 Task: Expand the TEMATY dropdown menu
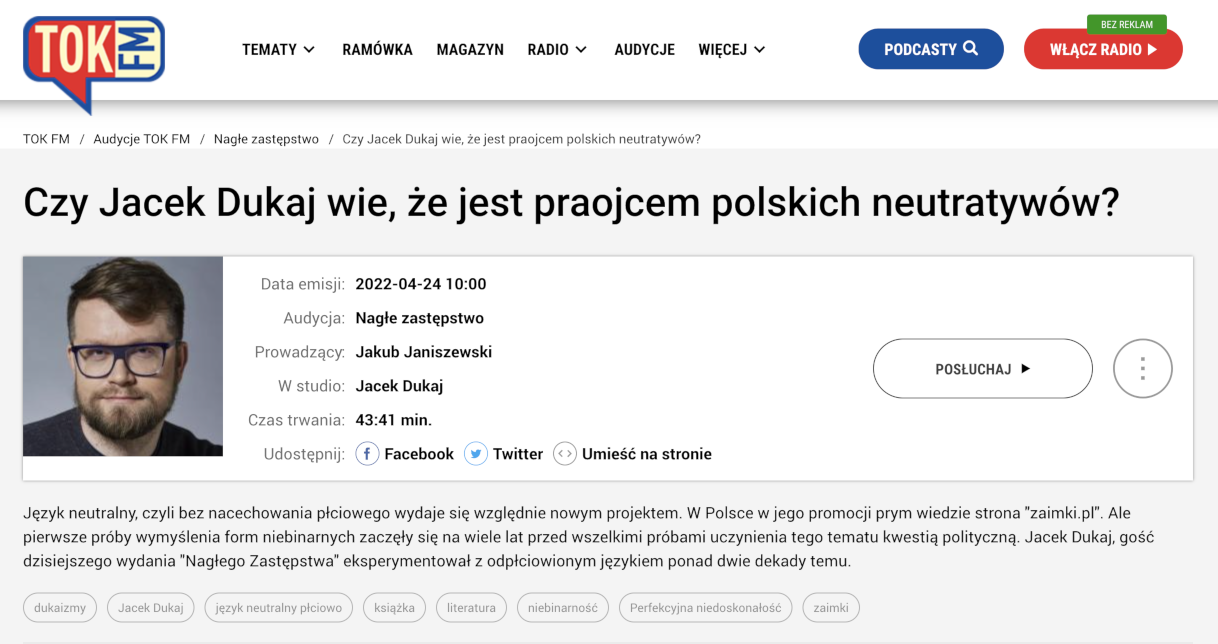click(x=279, y=49)
